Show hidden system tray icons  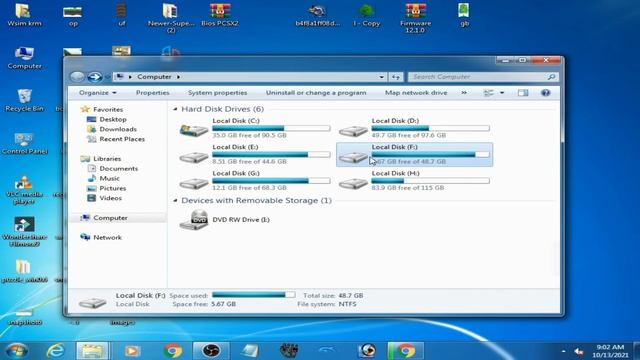click(x=563, y=351)
